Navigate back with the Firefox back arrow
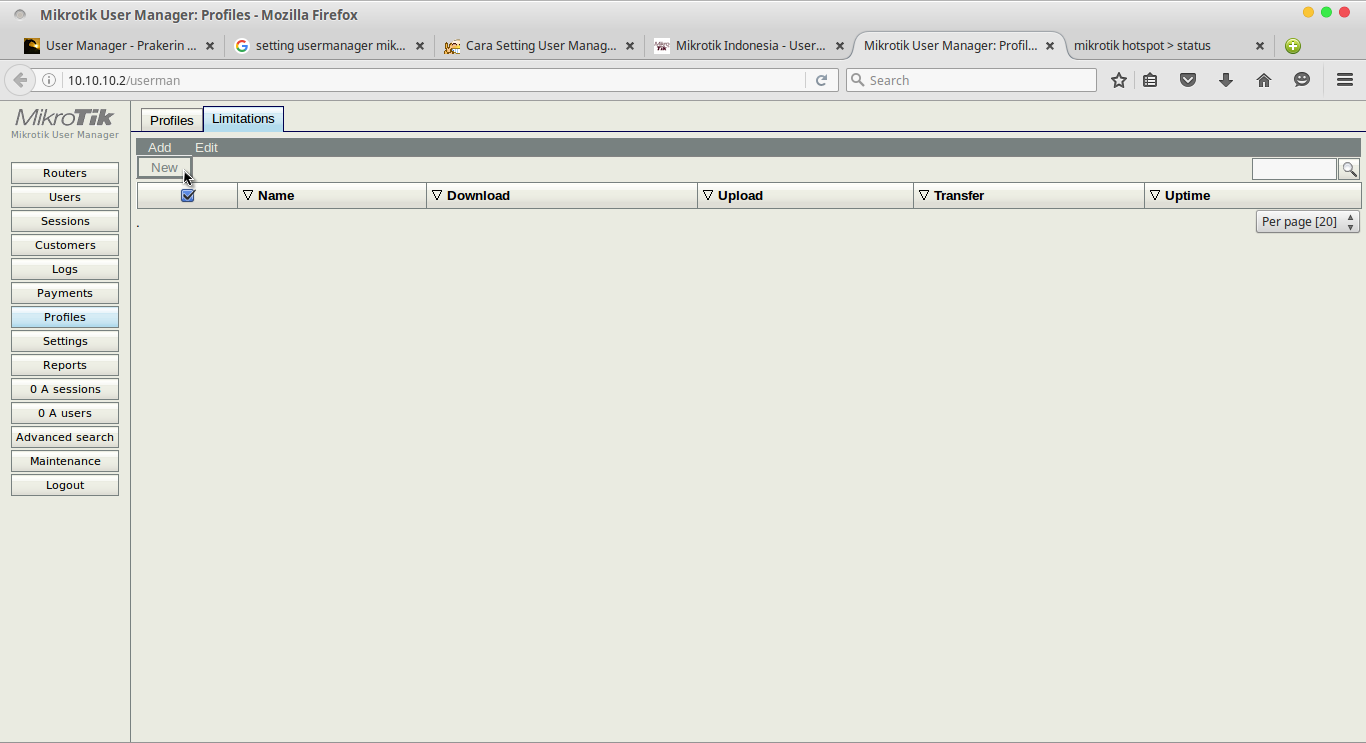The height and width of the screenshot is (743, 1366). (x=20, y=79)
